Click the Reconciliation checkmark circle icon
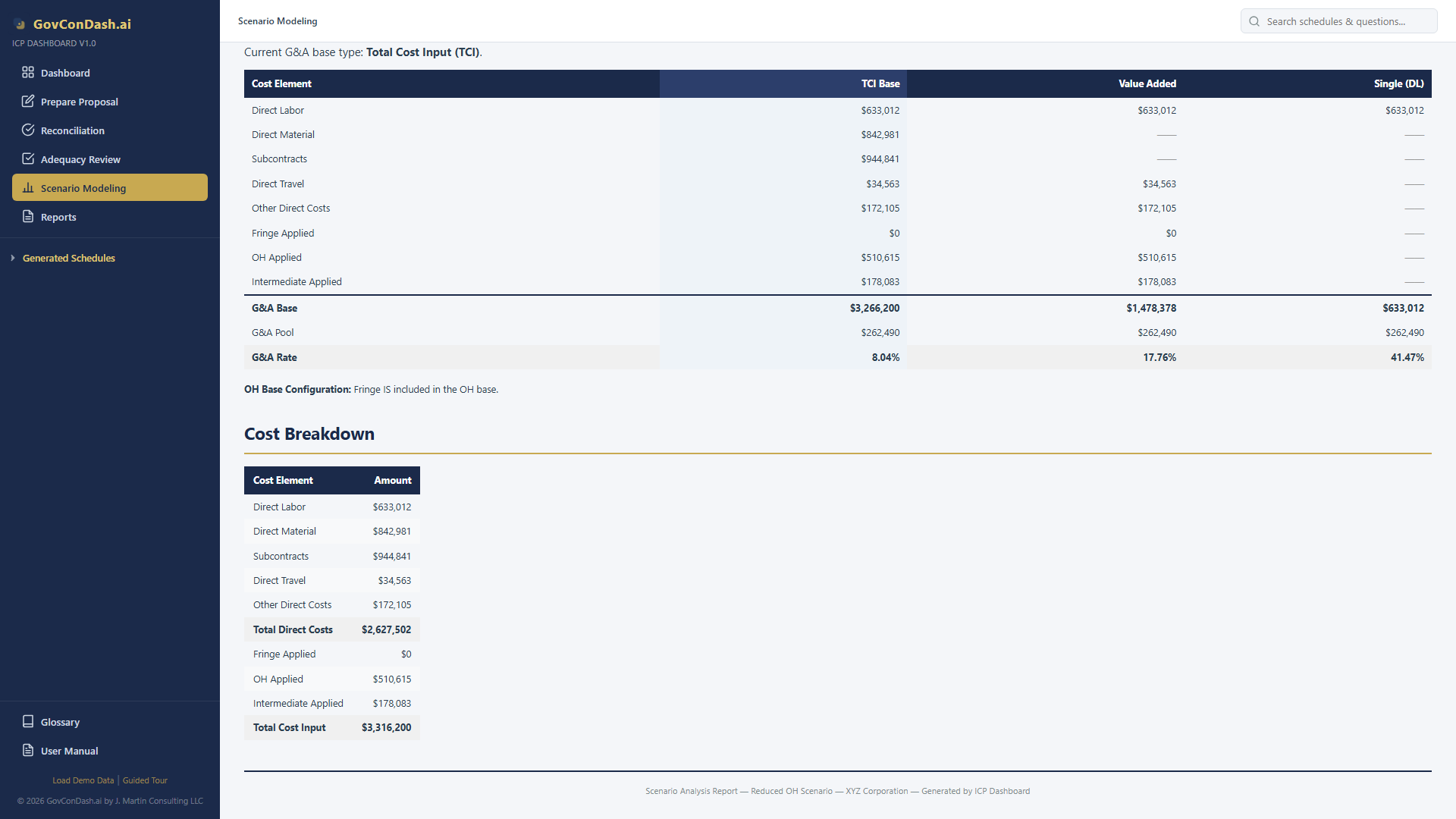Image resolution: width=1456 pixels, height=819 pixels. [28, 130]
